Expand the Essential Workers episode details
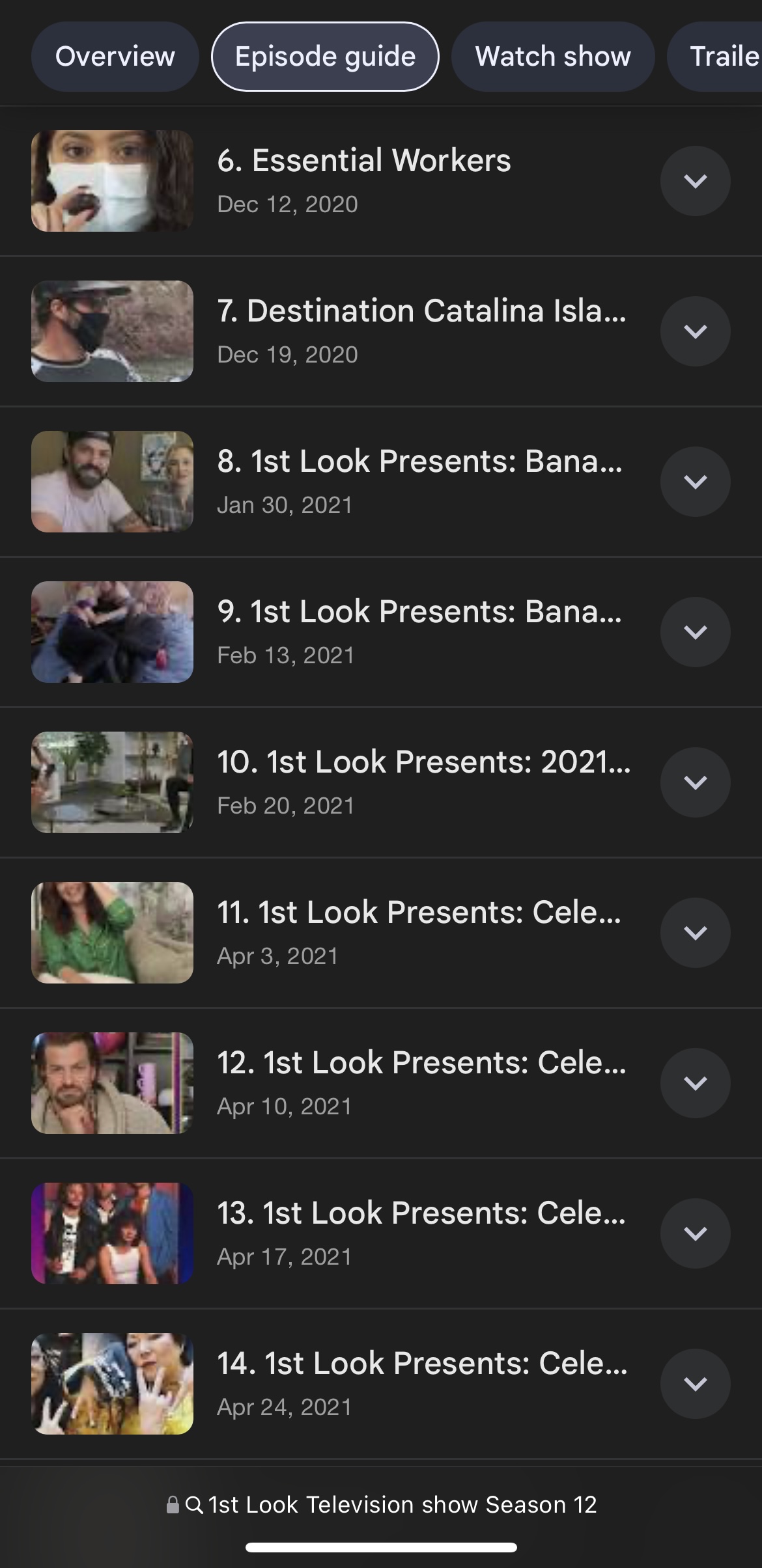The image size is (762, 1568). (x=695, y=181)
